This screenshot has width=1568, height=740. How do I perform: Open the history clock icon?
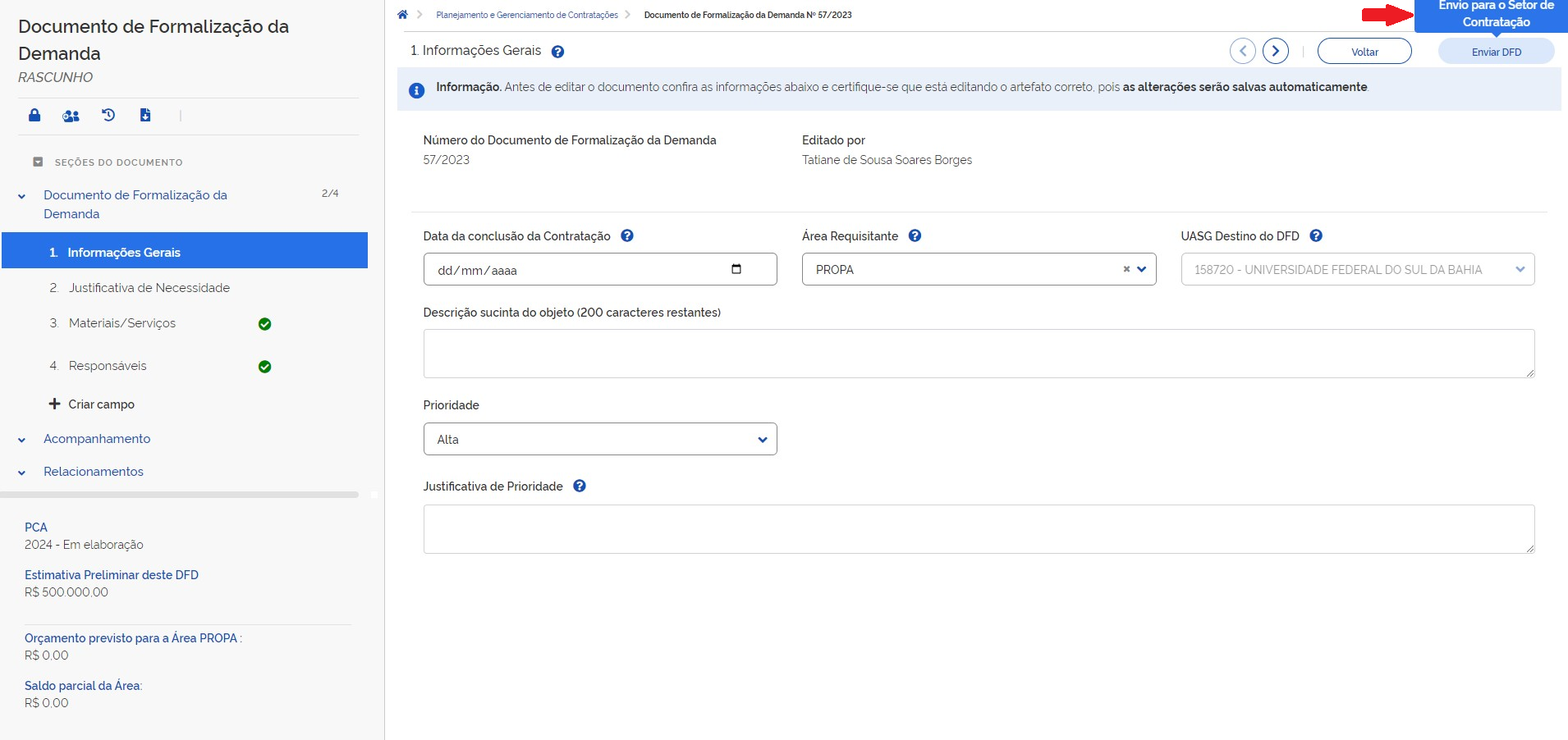[x=108, y=116]
